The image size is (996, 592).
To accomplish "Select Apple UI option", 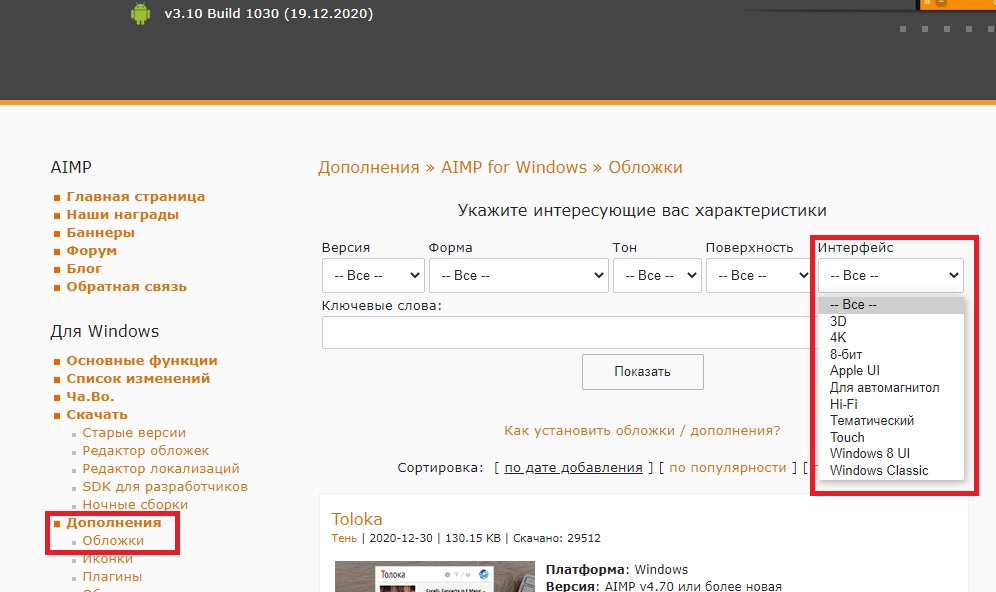I will pos(891,371).
